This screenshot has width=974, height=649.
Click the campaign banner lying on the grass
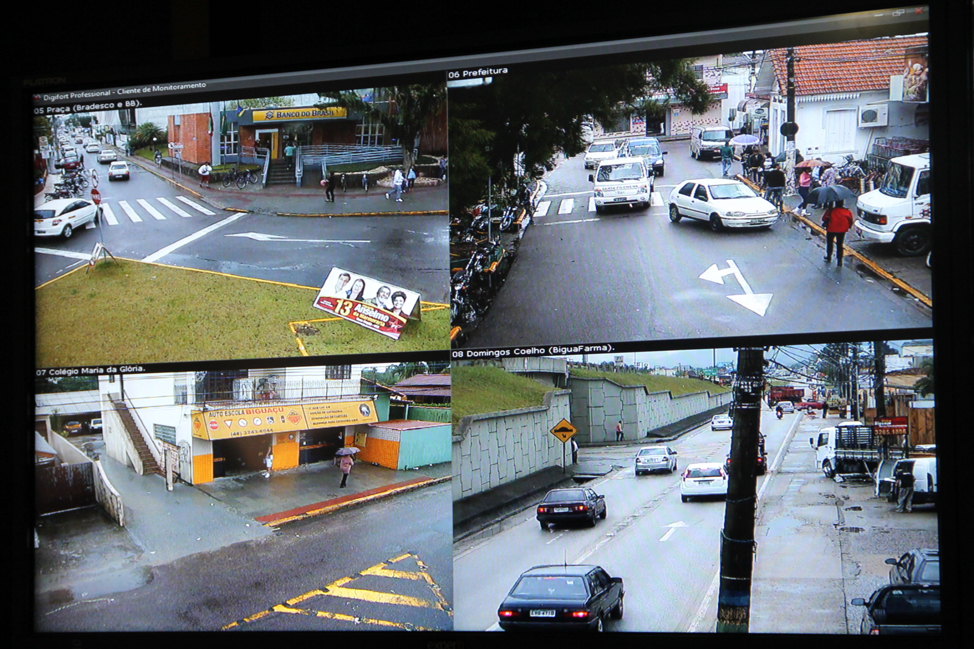pyautogui.click(x=367, y=302)
